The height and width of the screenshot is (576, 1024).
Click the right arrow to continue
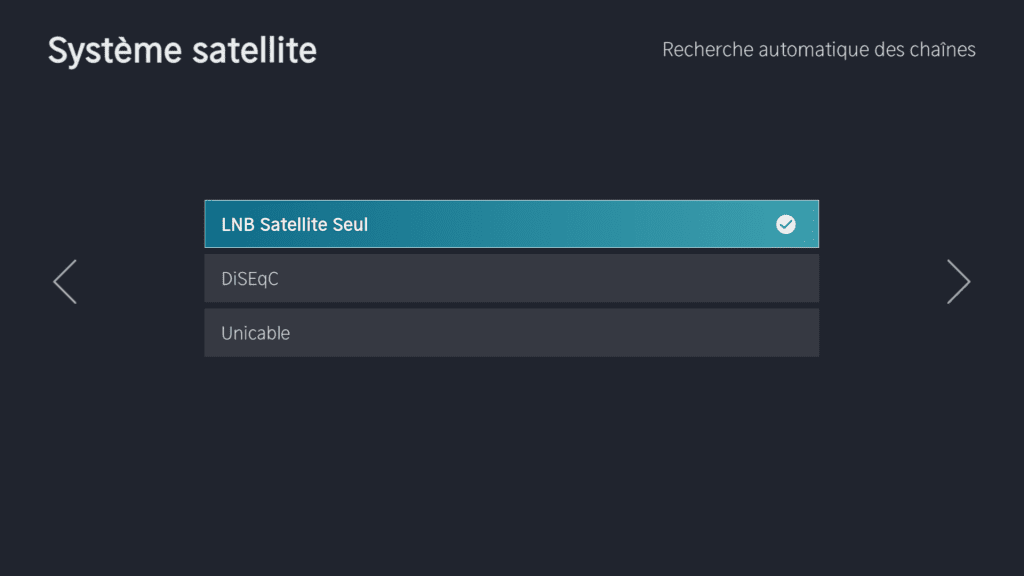[958, 282]
